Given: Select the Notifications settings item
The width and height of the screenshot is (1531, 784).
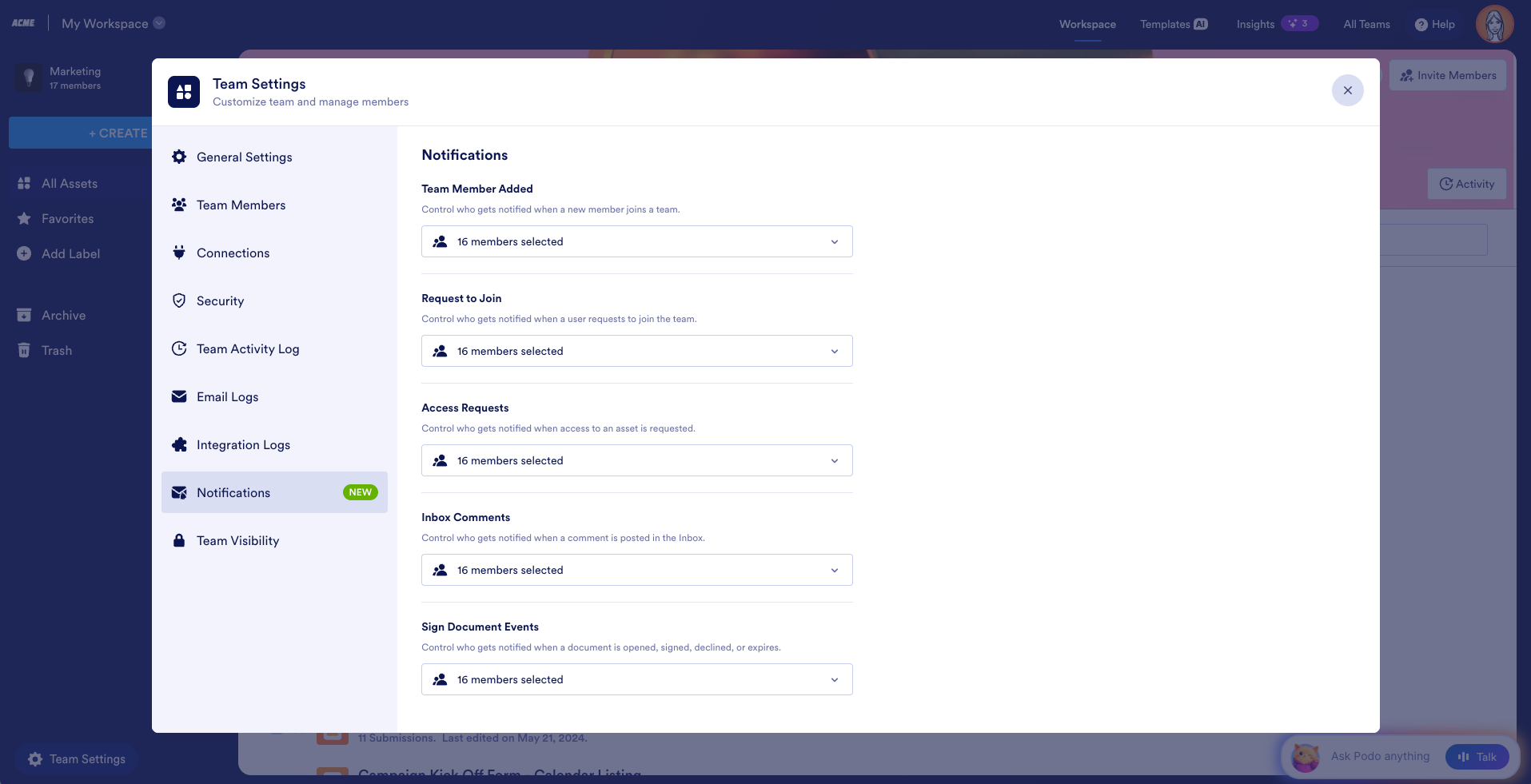Looking at the screenshot, I should click(274, 492).
